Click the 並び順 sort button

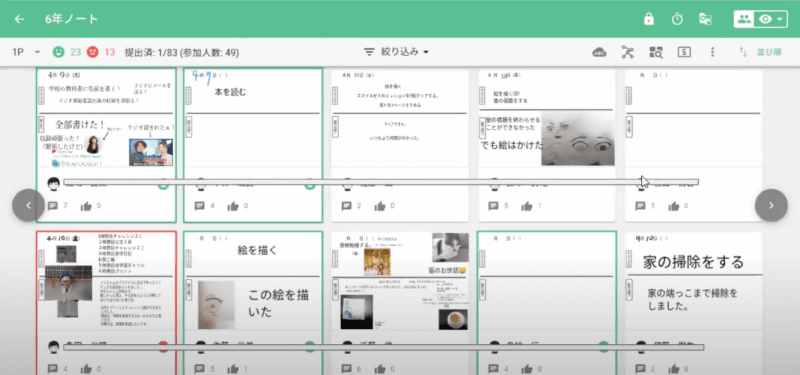760,52
